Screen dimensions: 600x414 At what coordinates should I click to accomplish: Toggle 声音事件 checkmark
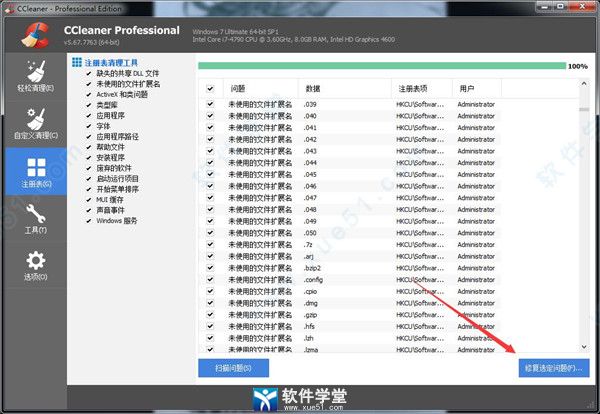[89, 210]
